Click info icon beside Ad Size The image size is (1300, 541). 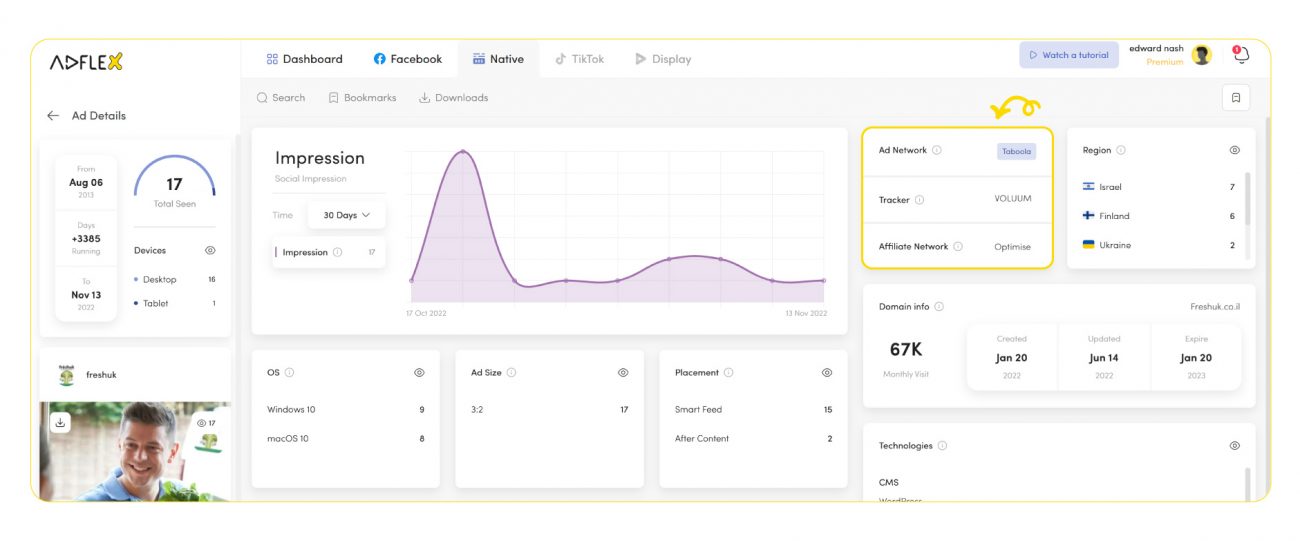tap(511, 373)
